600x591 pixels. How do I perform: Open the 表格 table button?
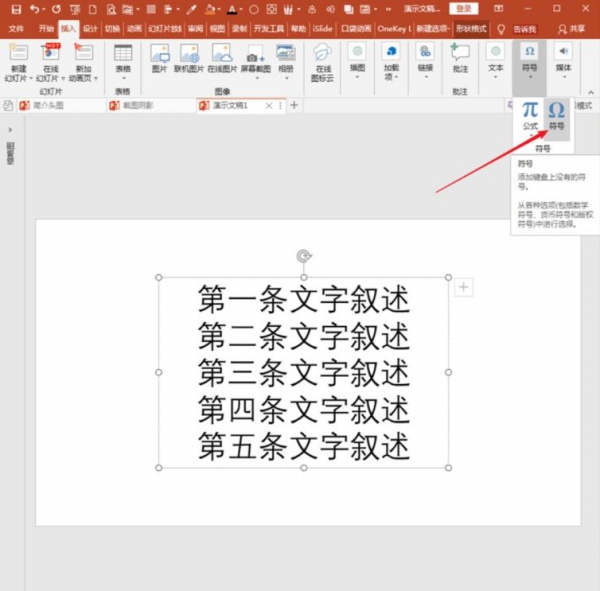pyautogui.click(x=123, y=61)
